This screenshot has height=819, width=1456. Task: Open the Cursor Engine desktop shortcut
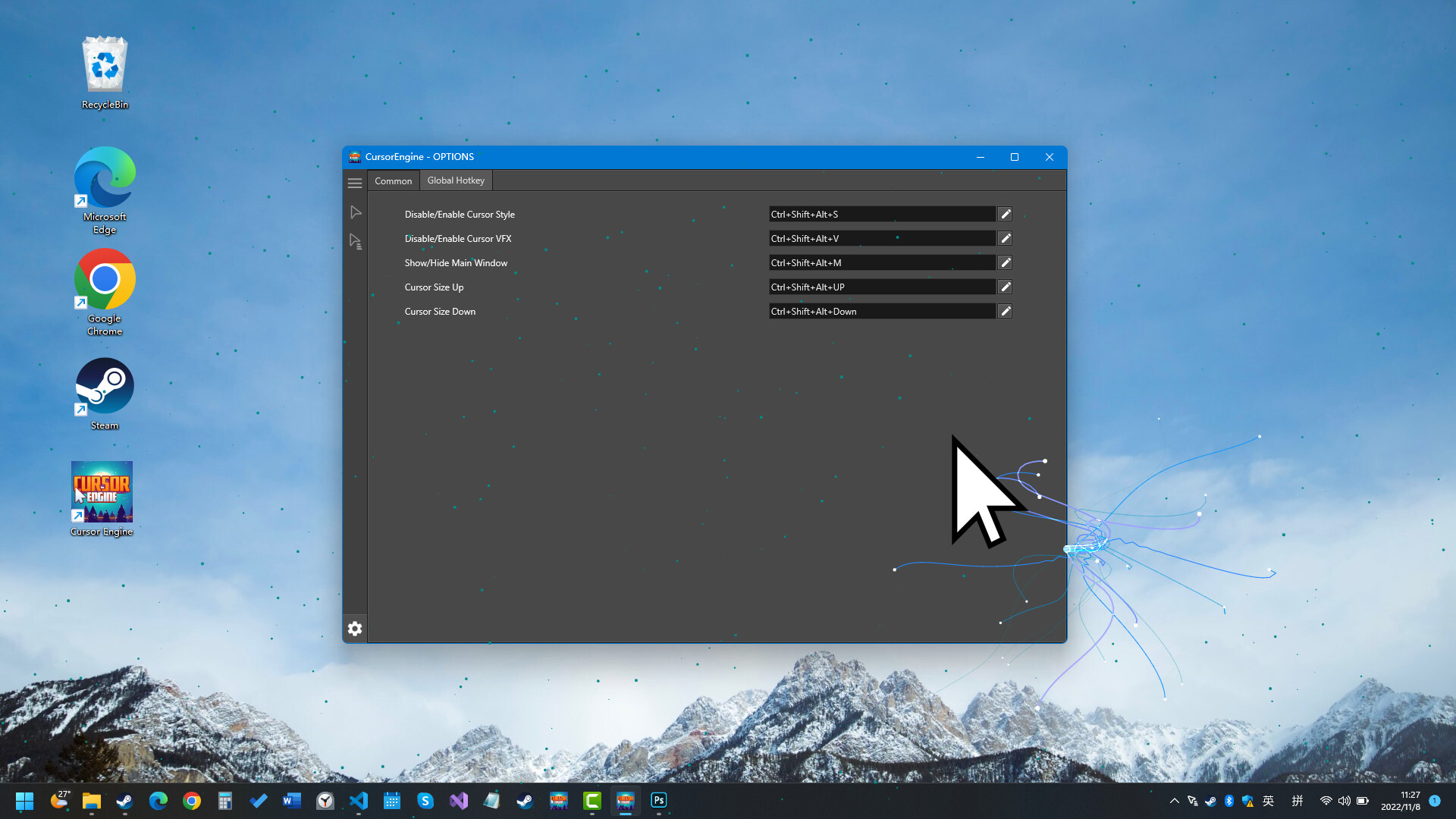click(102, 491)
